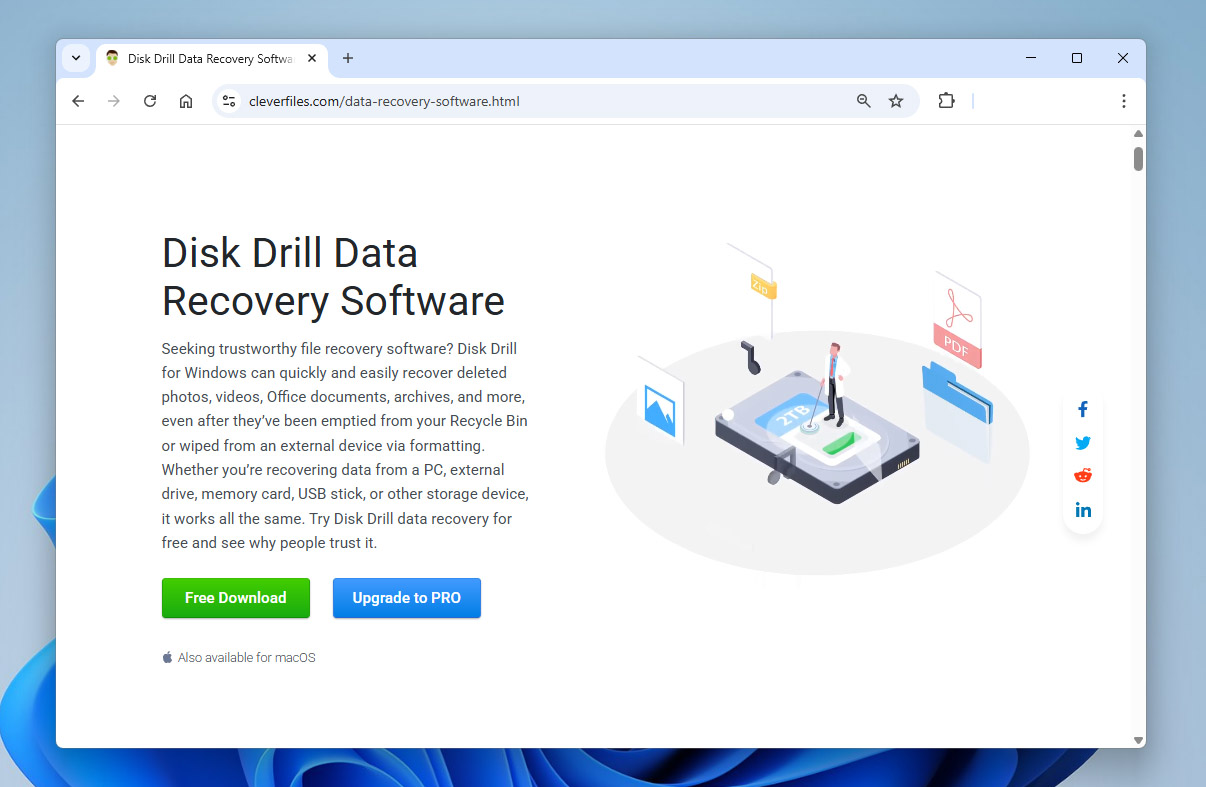
Task: Click the page scrollbar thumb
Action: [1138, 159]
